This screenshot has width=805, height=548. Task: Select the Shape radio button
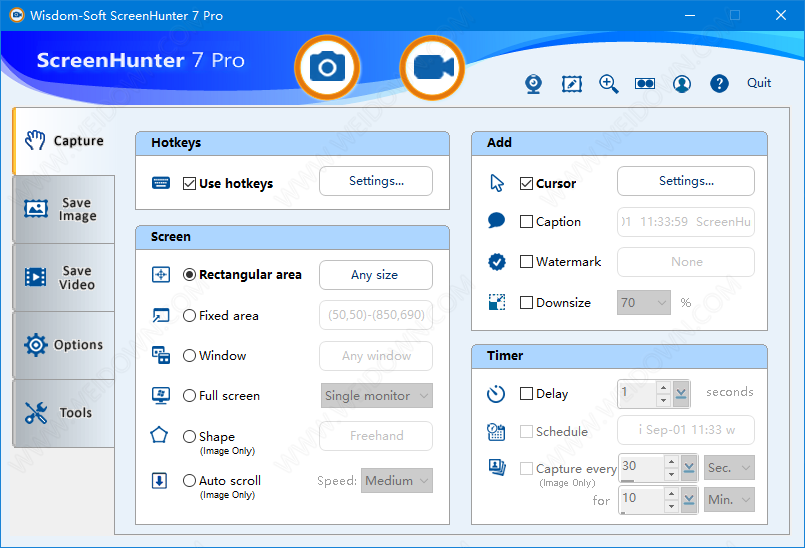[x=189, y=437]
